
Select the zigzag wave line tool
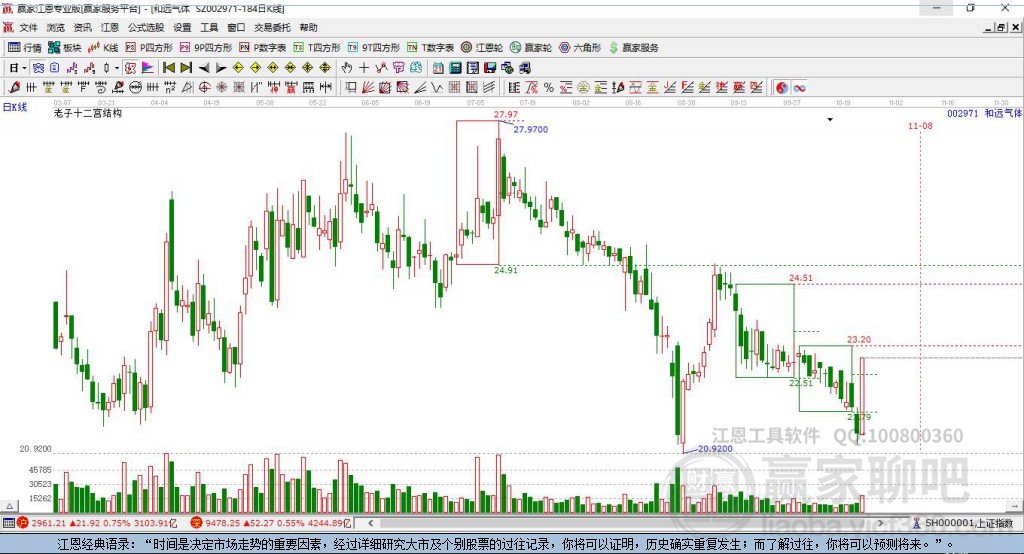pos(436,88)
